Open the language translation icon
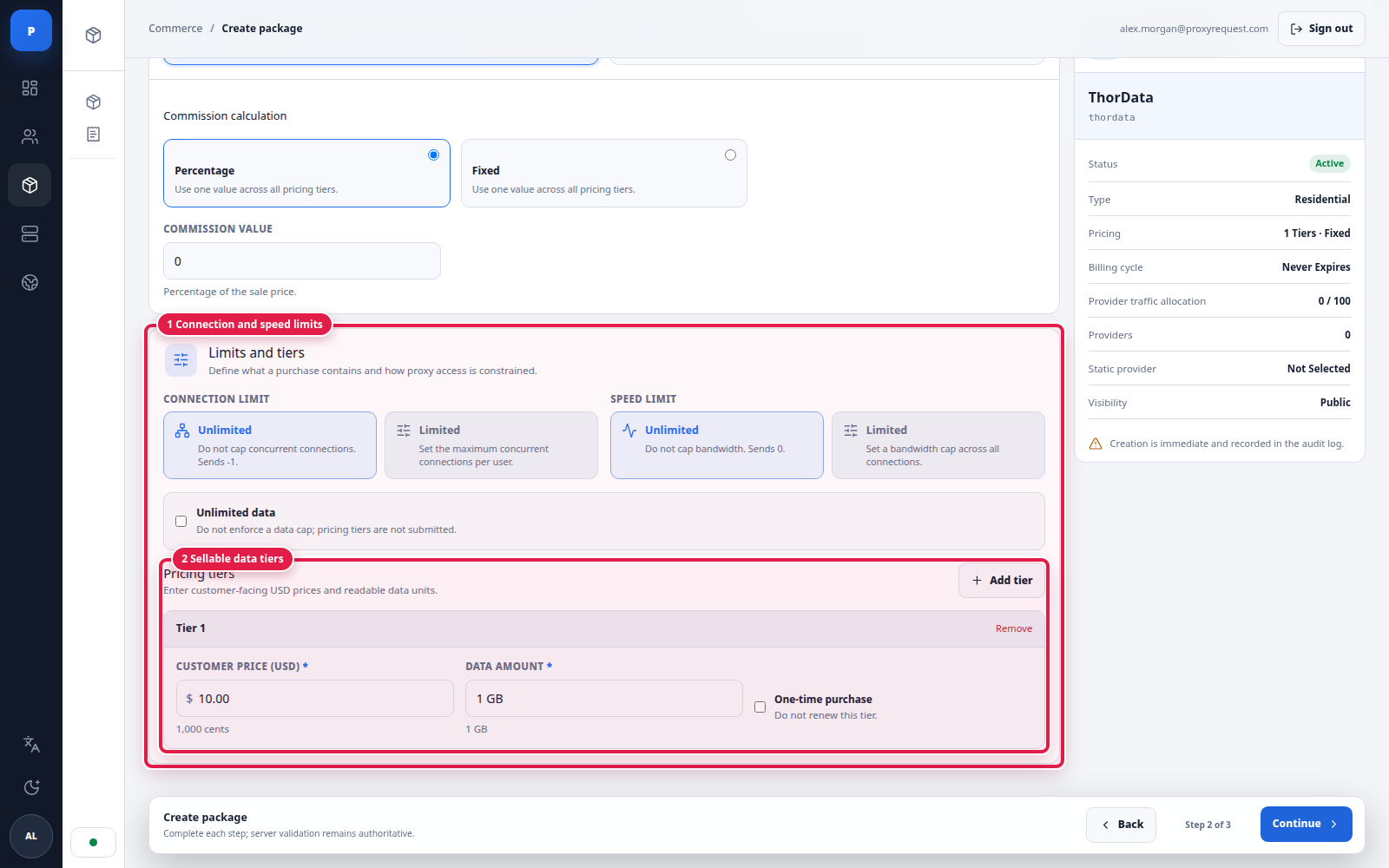 click(31, 744)
